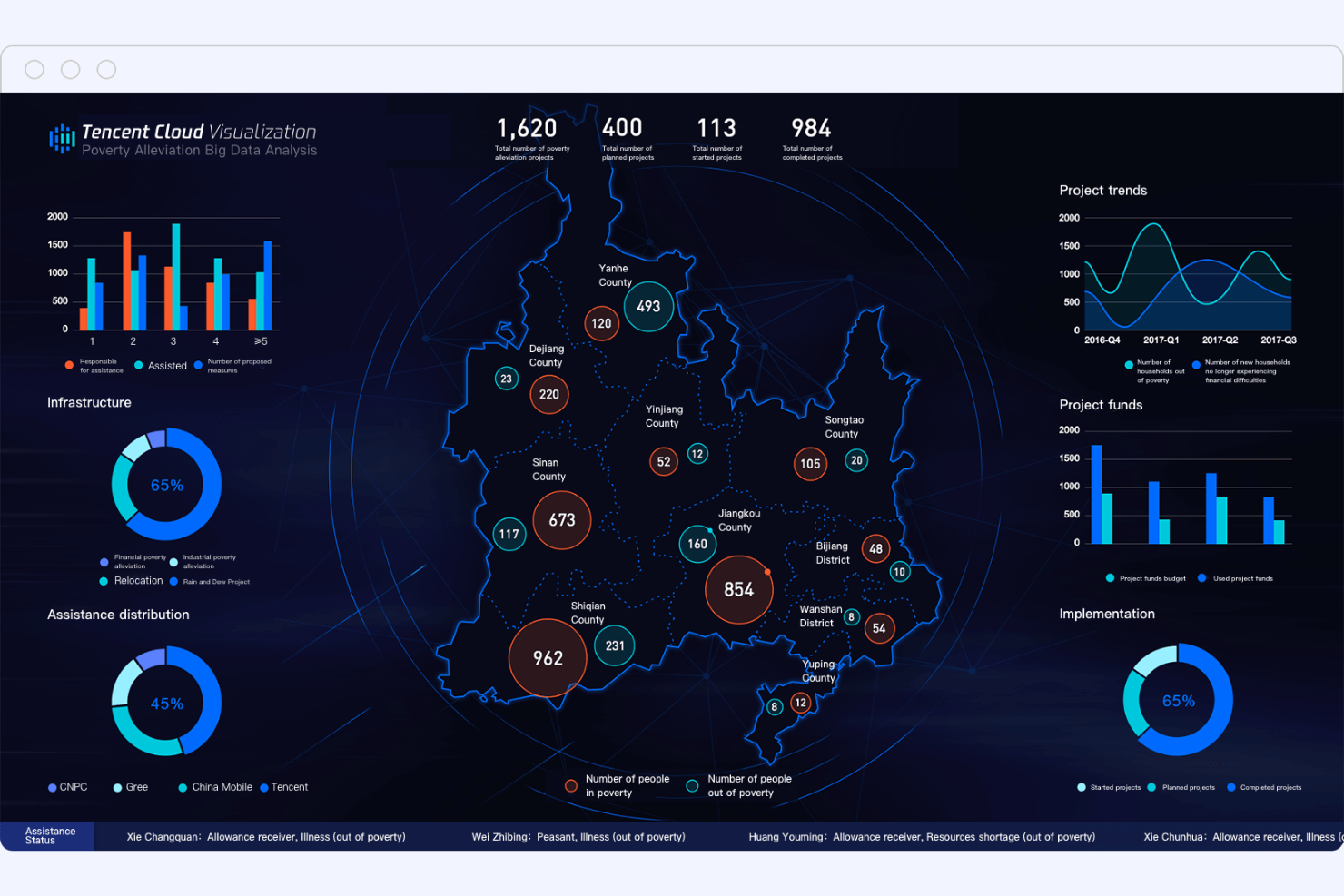Select the Jiangkou County bubble showing 854

point(738,589)
